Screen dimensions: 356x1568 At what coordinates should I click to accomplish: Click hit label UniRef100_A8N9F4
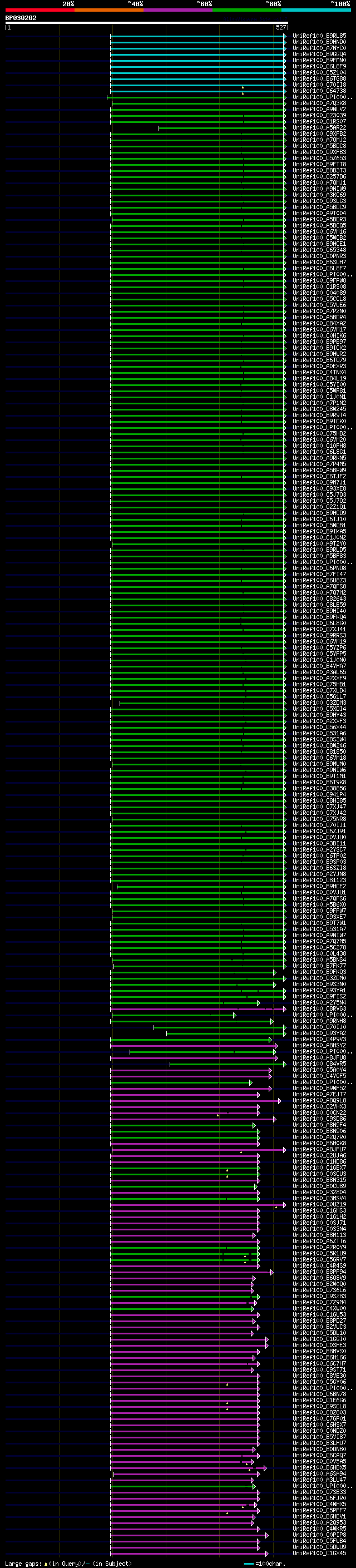319,1125
